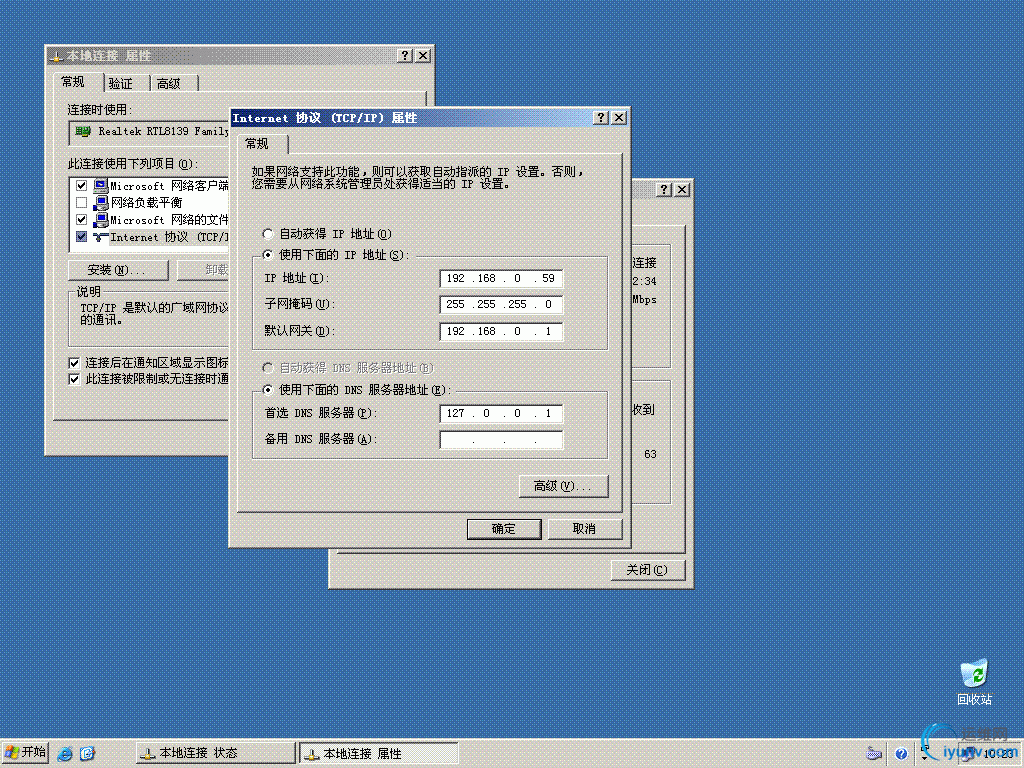Toggle Microsoft 网络的文件 sharing checkbox

[82, 219]
